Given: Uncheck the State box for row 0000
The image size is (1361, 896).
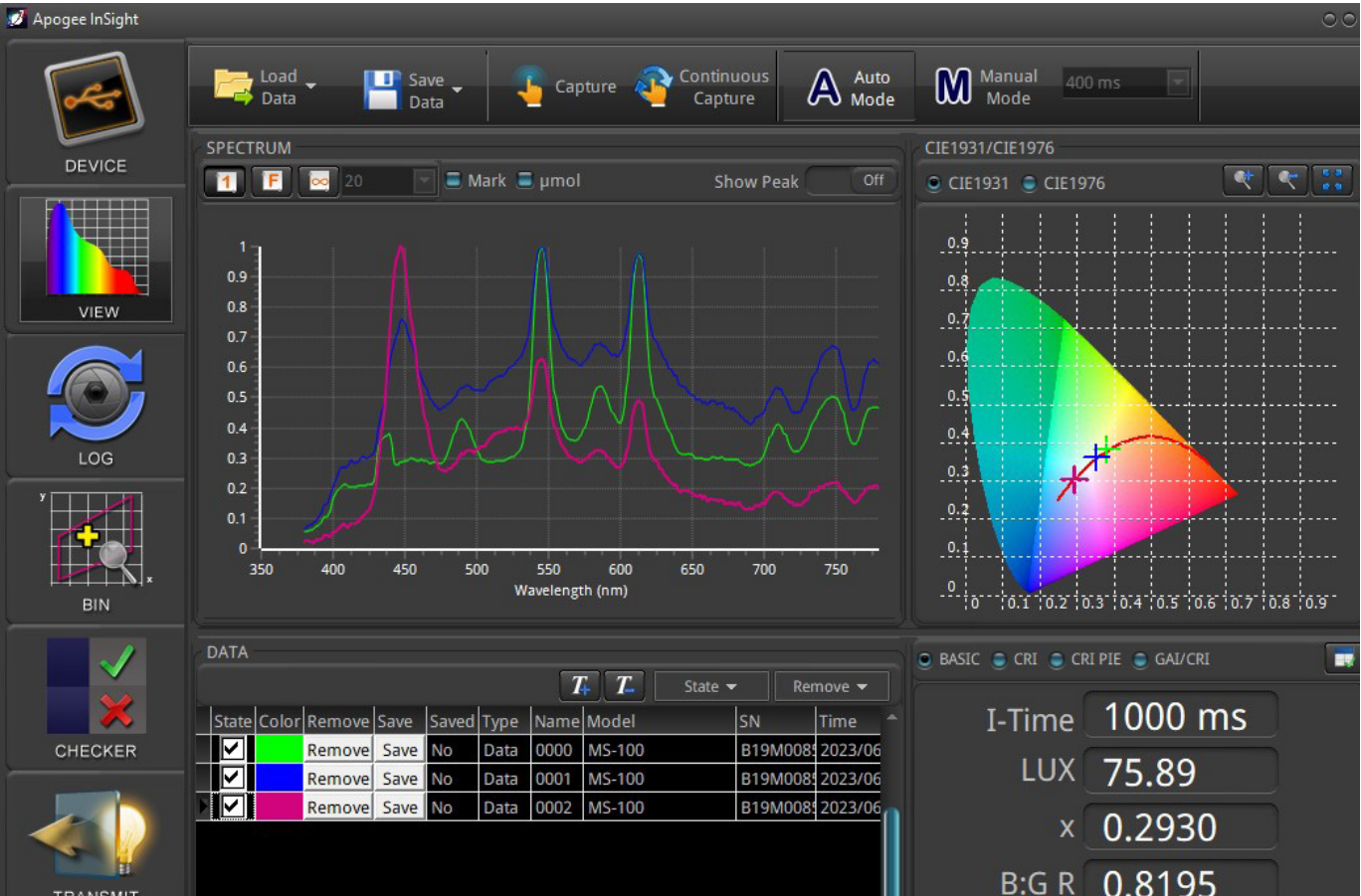Looking at the screenshot, I should (233, 749).
